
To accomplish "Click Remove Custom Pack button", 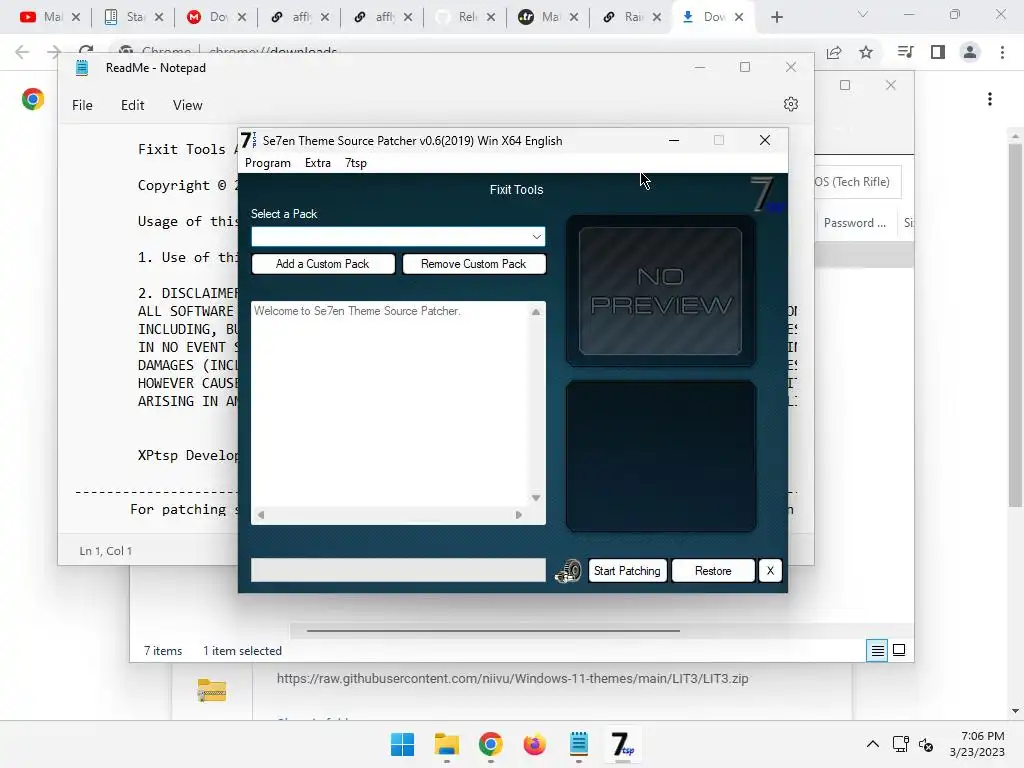I will [473, 264].
